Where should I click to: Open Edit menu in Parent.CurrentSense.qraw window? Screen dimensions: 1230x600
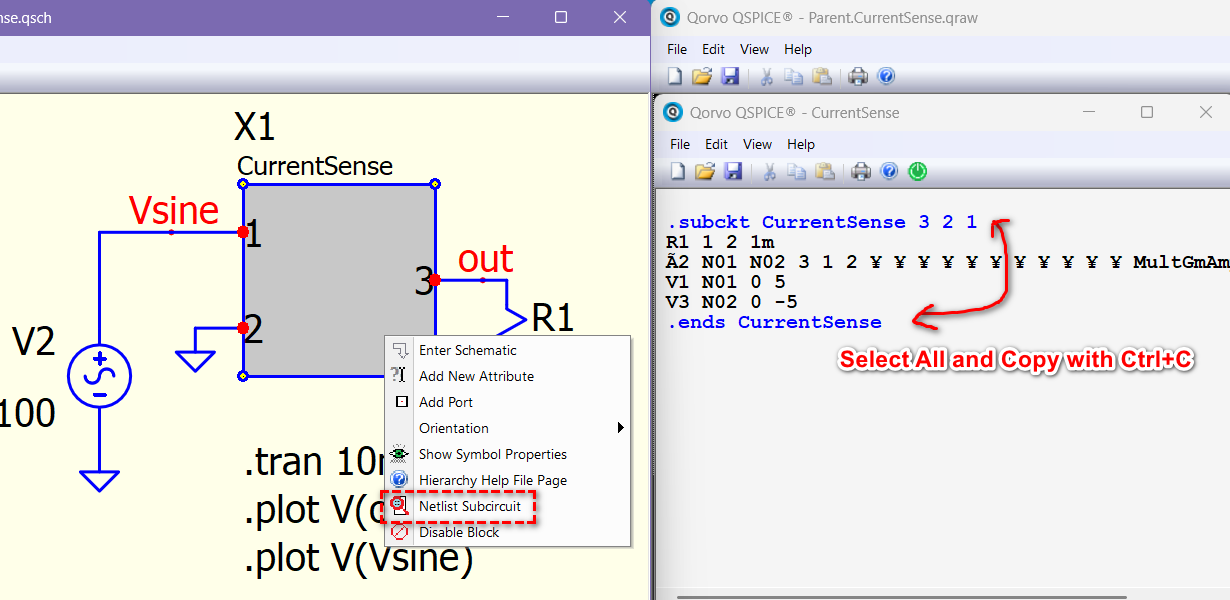click(x=713, y=49)
